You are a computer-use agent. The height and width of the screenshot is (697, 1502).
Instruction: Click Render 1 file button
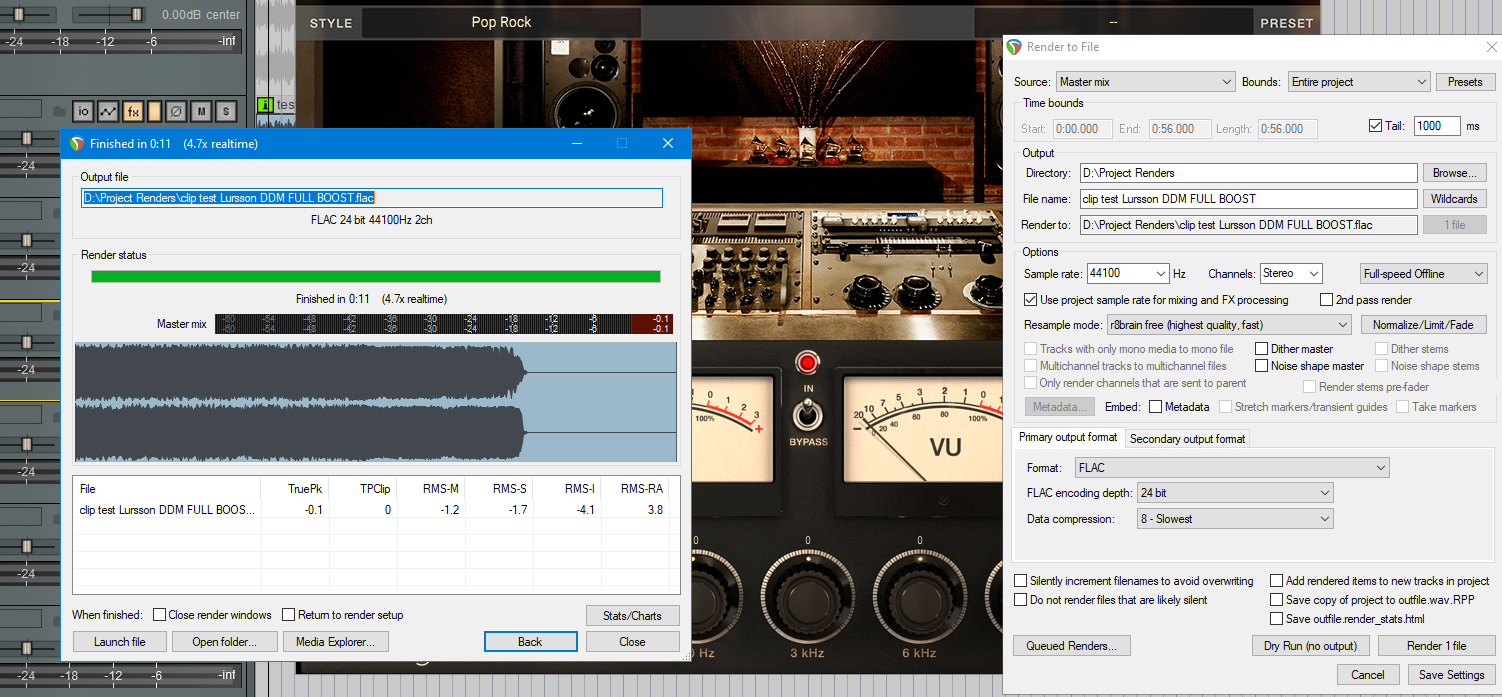pos(1436,646)
